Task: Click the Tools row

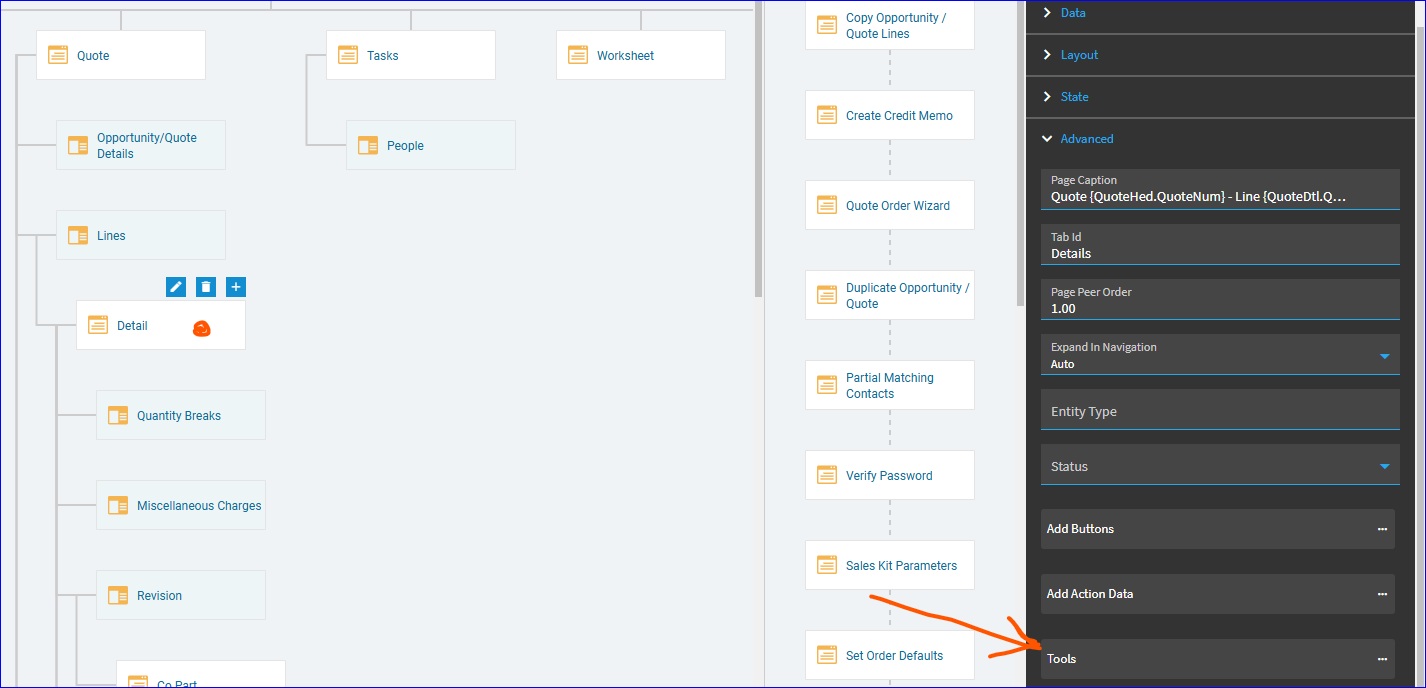Action: point(1218,659)
